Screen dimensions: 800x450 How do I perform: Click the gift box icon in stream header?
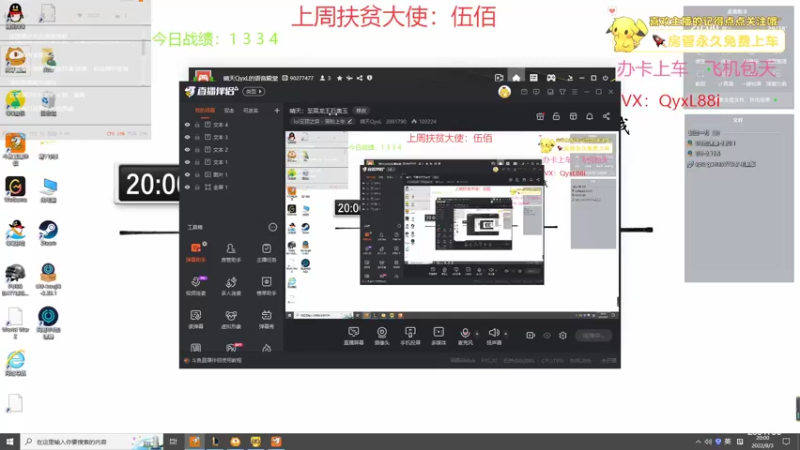(540, 116)
